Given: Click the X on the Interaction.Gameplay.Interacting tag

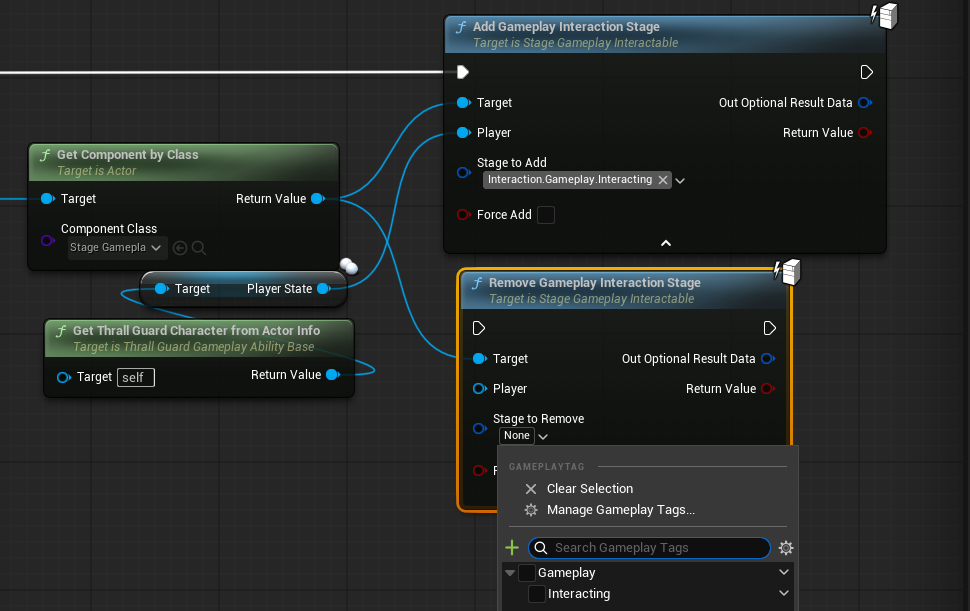Looking at the screenshot, I should coord(661,180).
